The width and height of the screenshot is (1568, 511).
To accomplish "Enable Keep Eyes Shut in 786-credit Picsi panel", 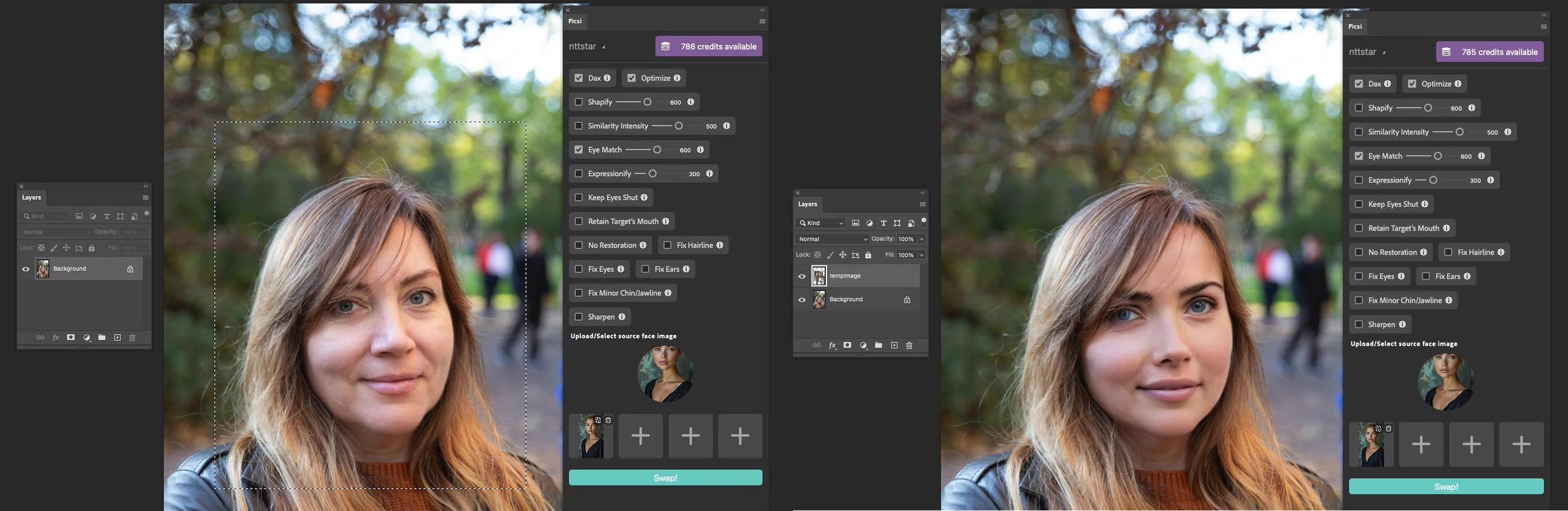I will 578,198.
